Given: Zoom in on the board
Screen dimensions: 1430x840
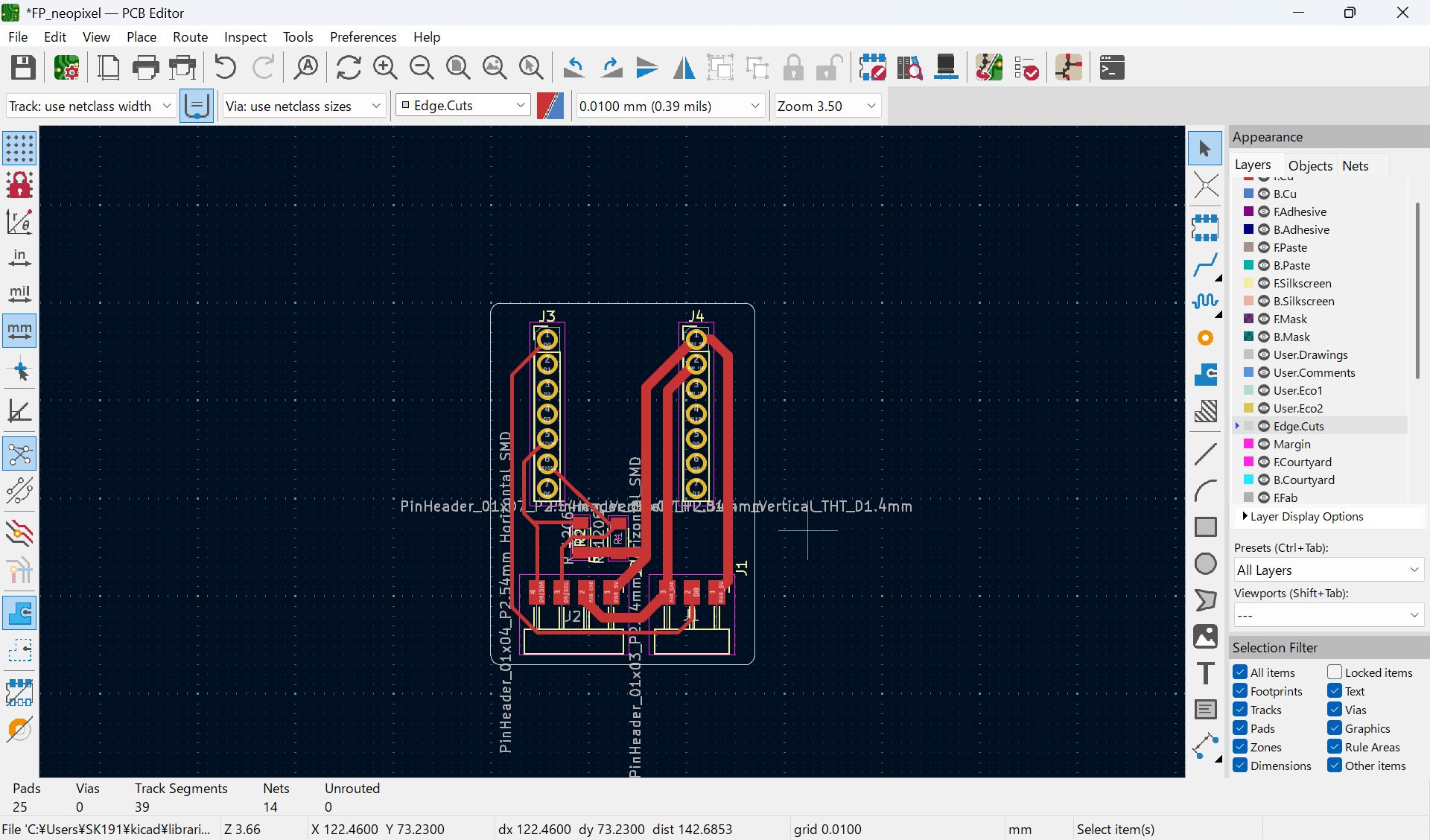Looking at the screenshot, I should (x=385, y=68).
